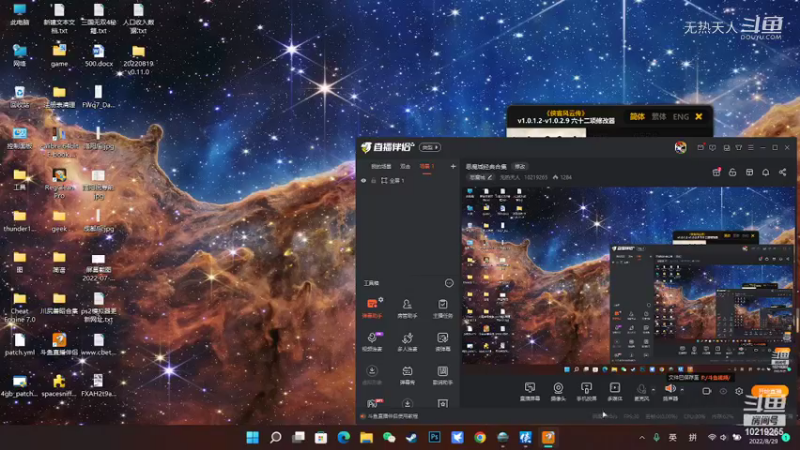Open Google Chrome from the taskbar
The height and width of the screenshot is (450, 800).
pyautogui.click(x=480, y=437)
